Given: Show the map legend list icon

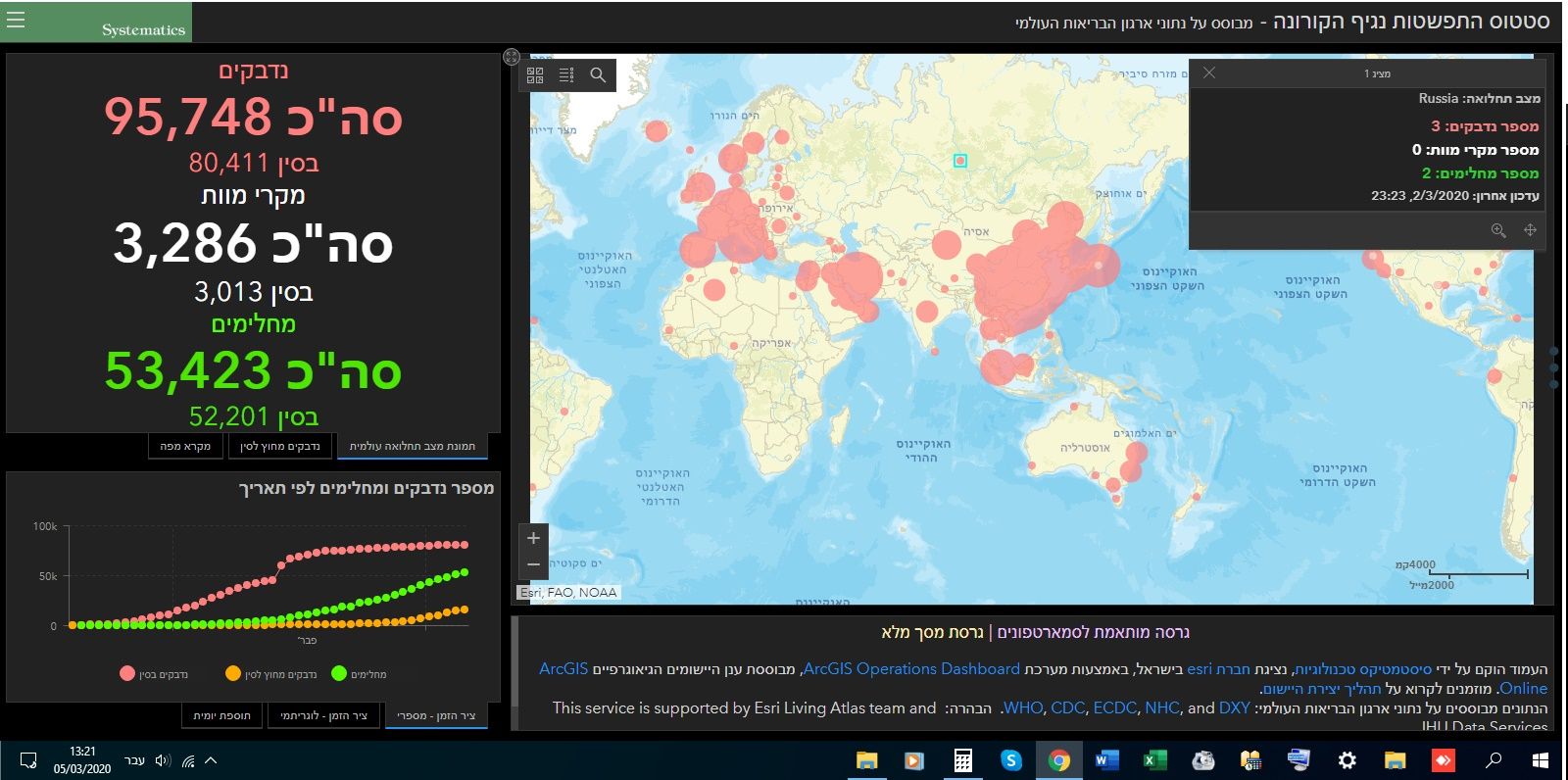Looking at the screenshot, I should point(566,74).
